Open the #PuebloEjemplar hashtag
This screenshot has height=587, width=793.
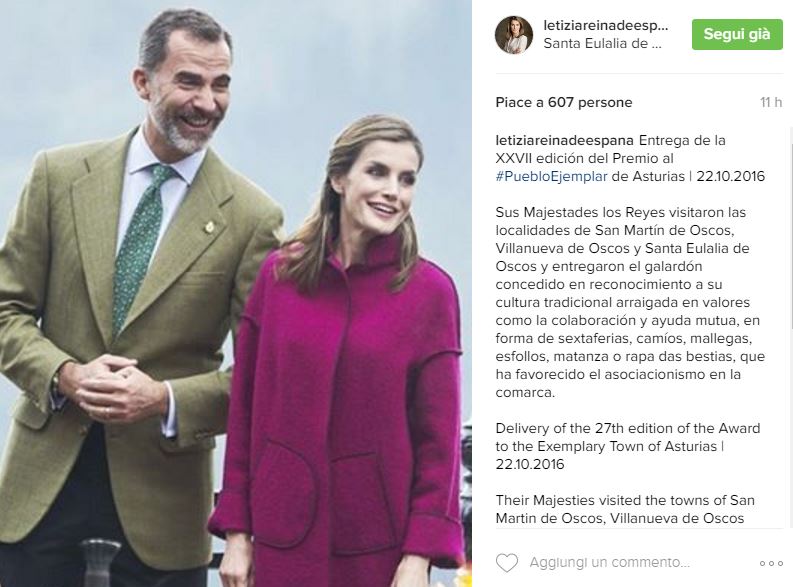point(551,176)
